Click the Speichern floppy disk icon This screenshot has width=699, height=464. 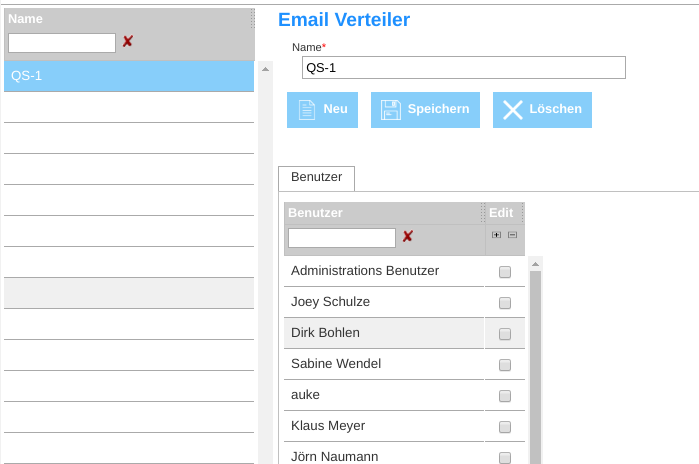pyautogui.click(x=391, y=110)
